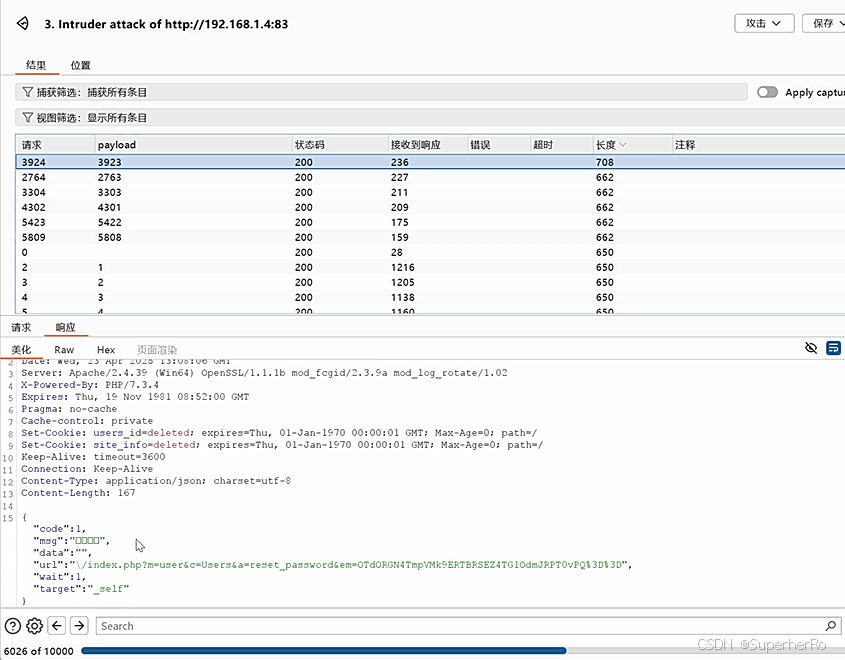The width and height of the screenshot is (845, 660).
Task: Click the view filter funnel icon
Action: coord(27,117)
